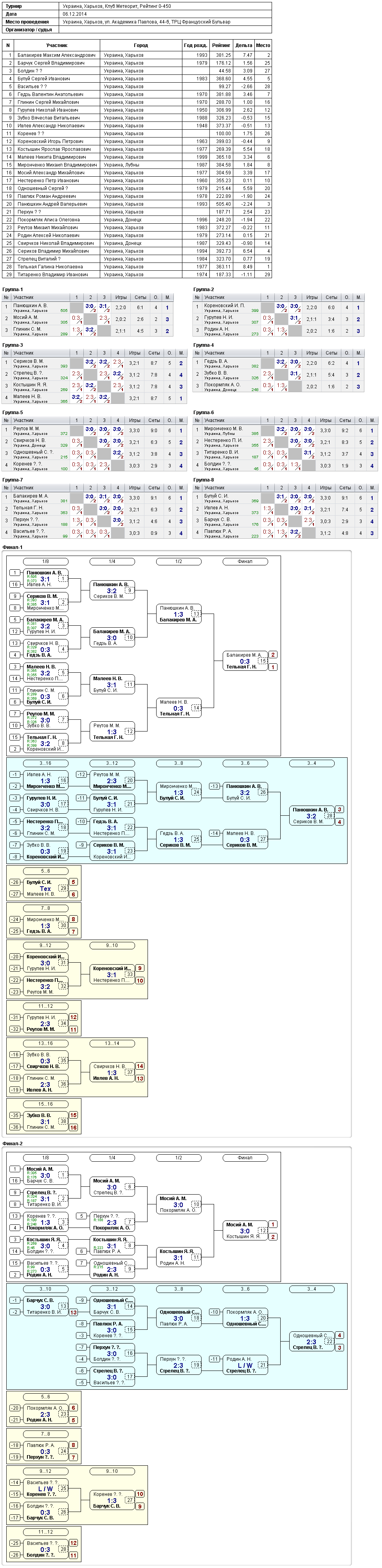Screen dimensions: 382x1568
Task: Click the Дельта column header
Action: pyautogui.click(x=243, y=45)
